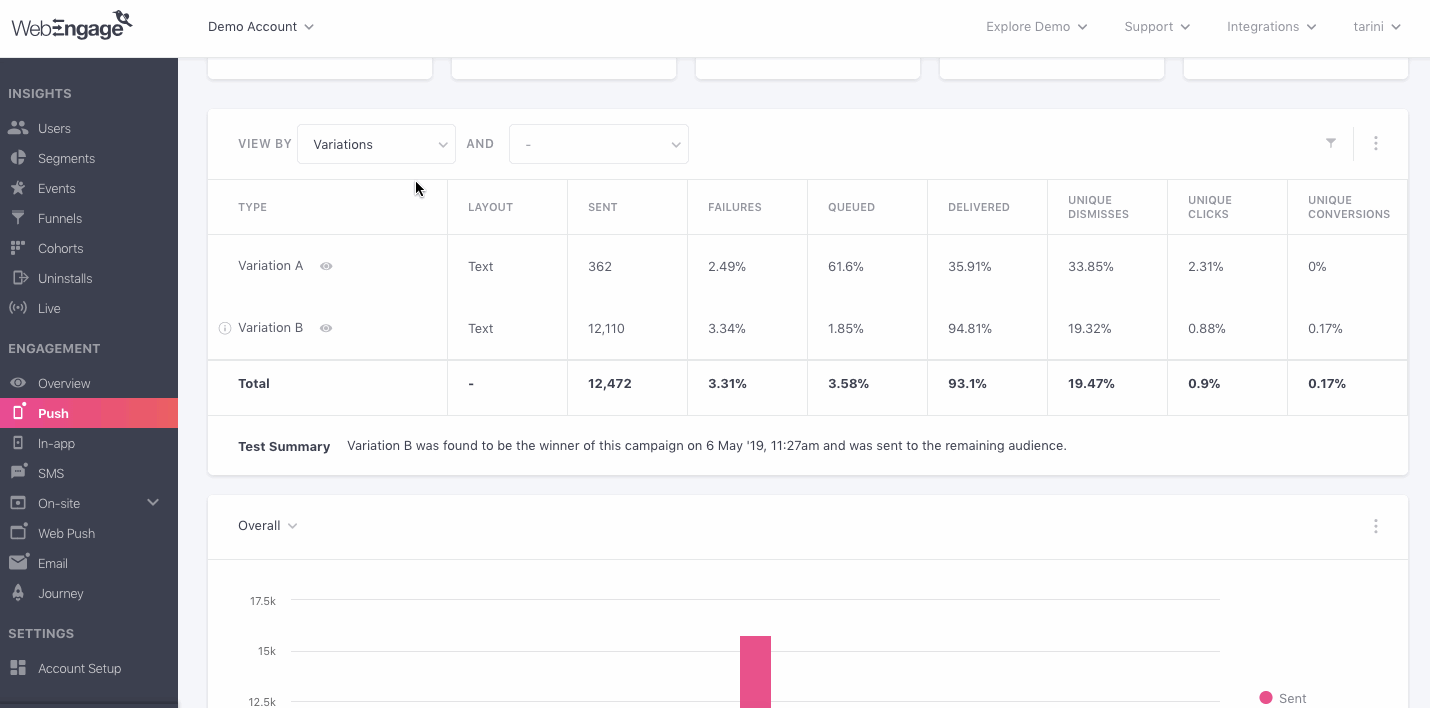
Task: Click the On-site icon
Action: pos(18,503)
